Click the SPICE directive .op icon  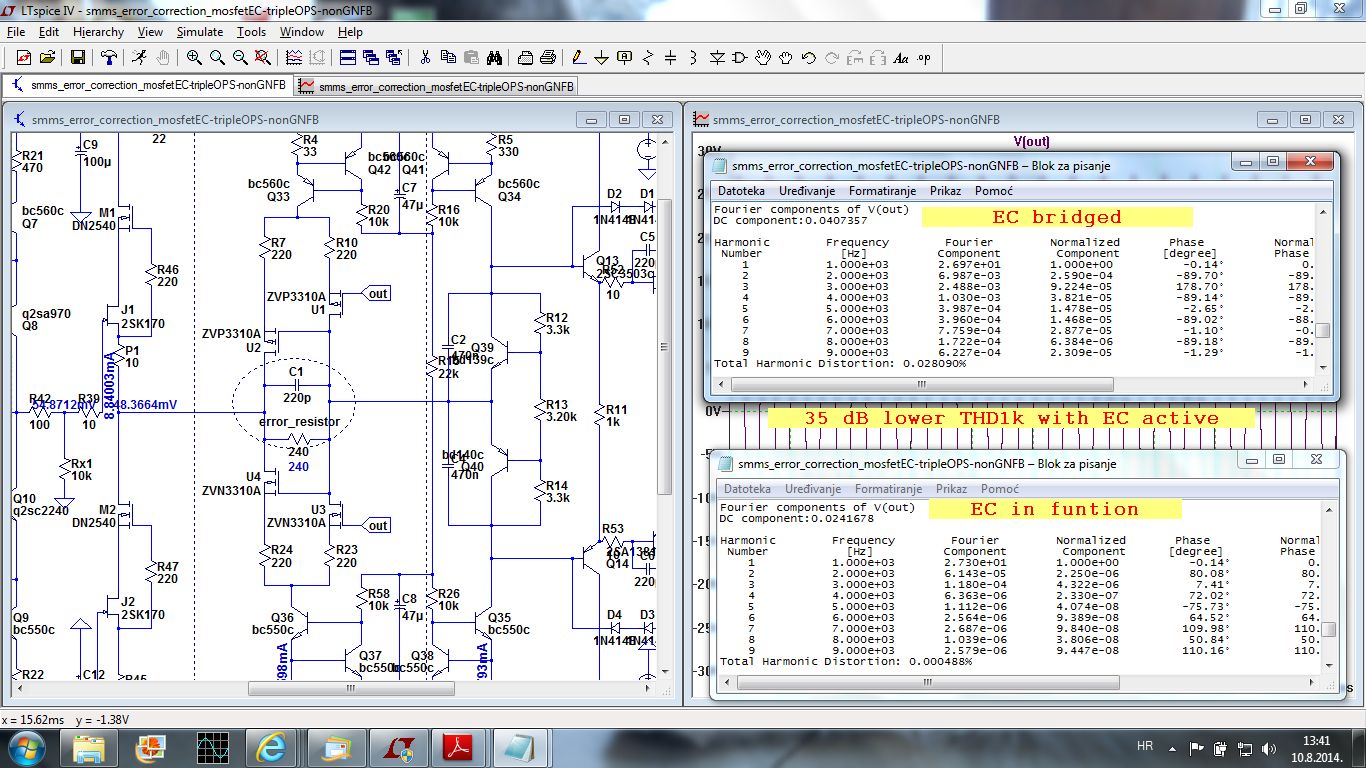pos(924,58)
